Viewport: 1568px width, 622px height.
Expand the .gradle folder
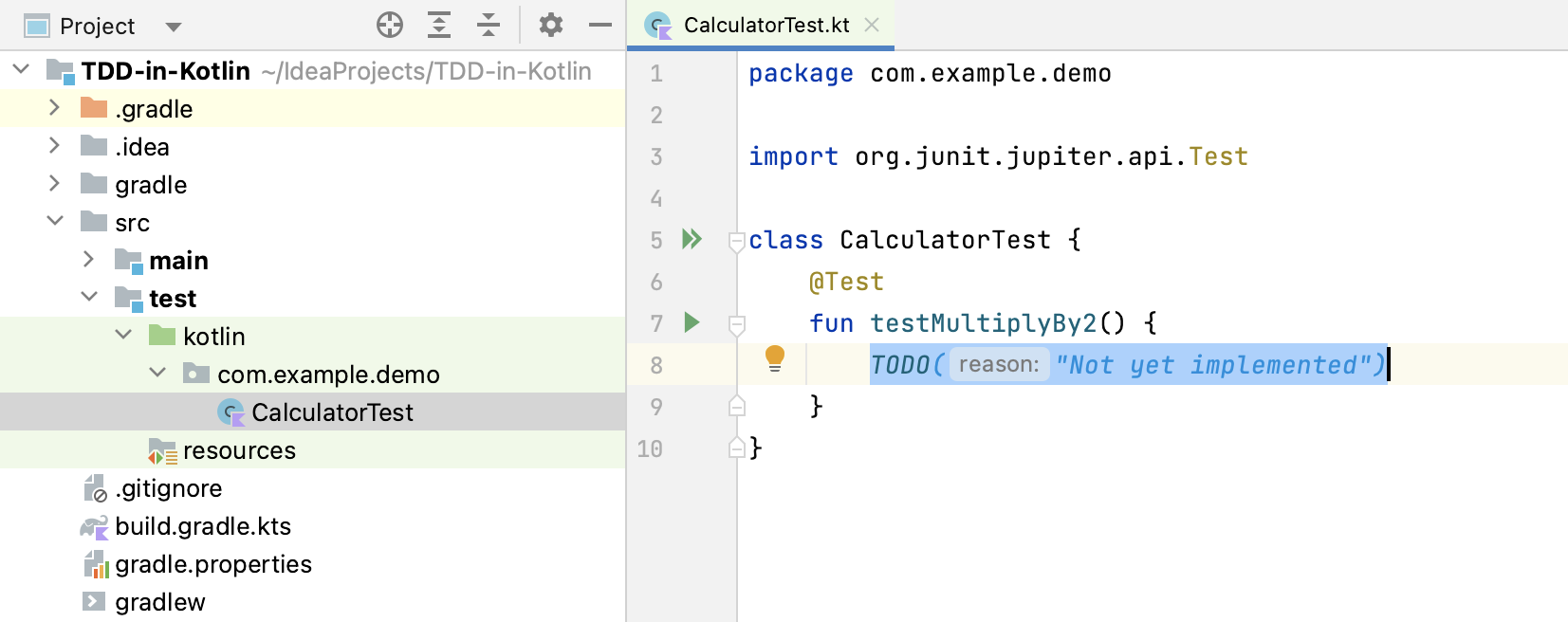(x=55, y=108)
